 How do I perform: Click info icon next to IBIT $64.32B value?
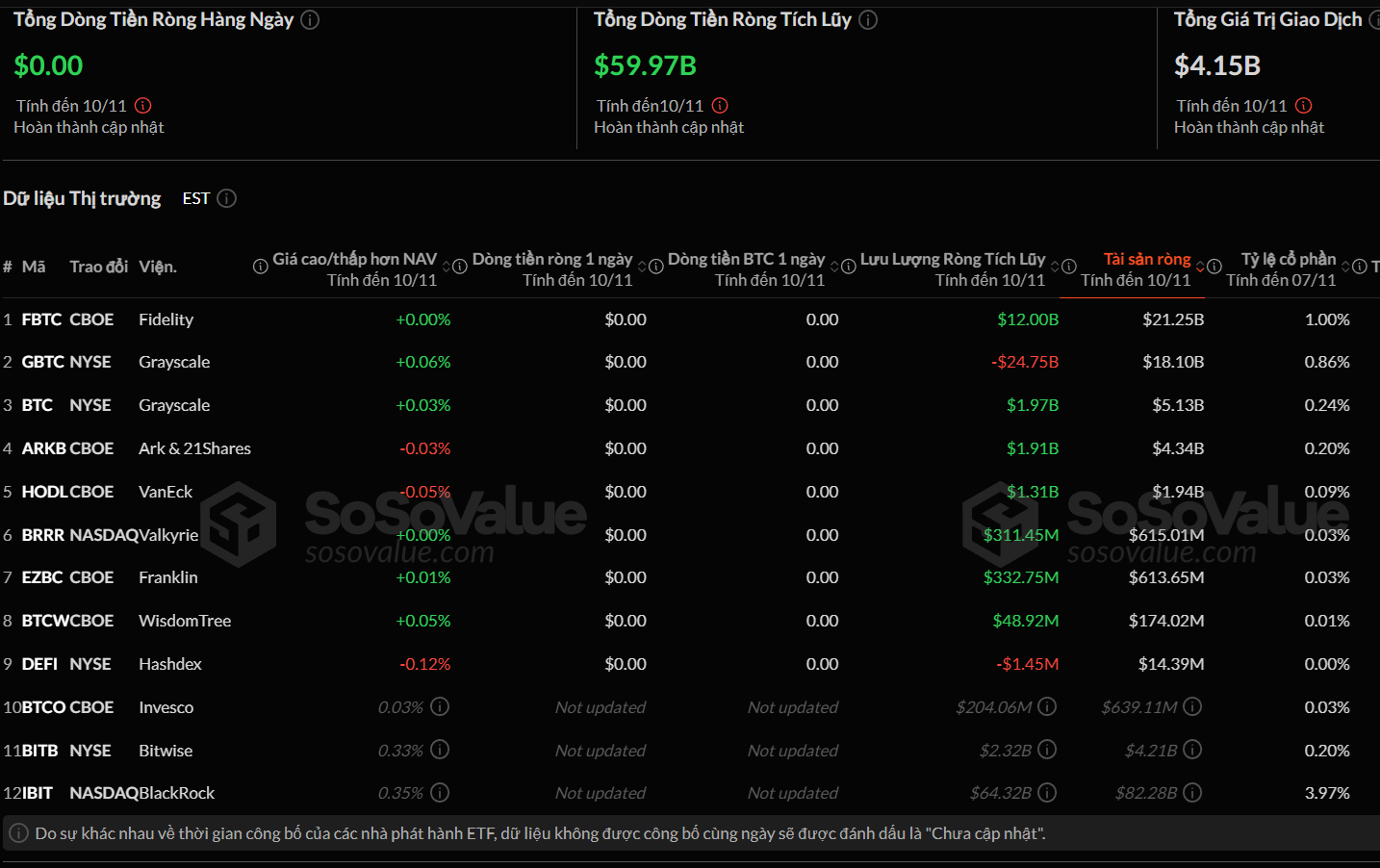coord(1047,793)
